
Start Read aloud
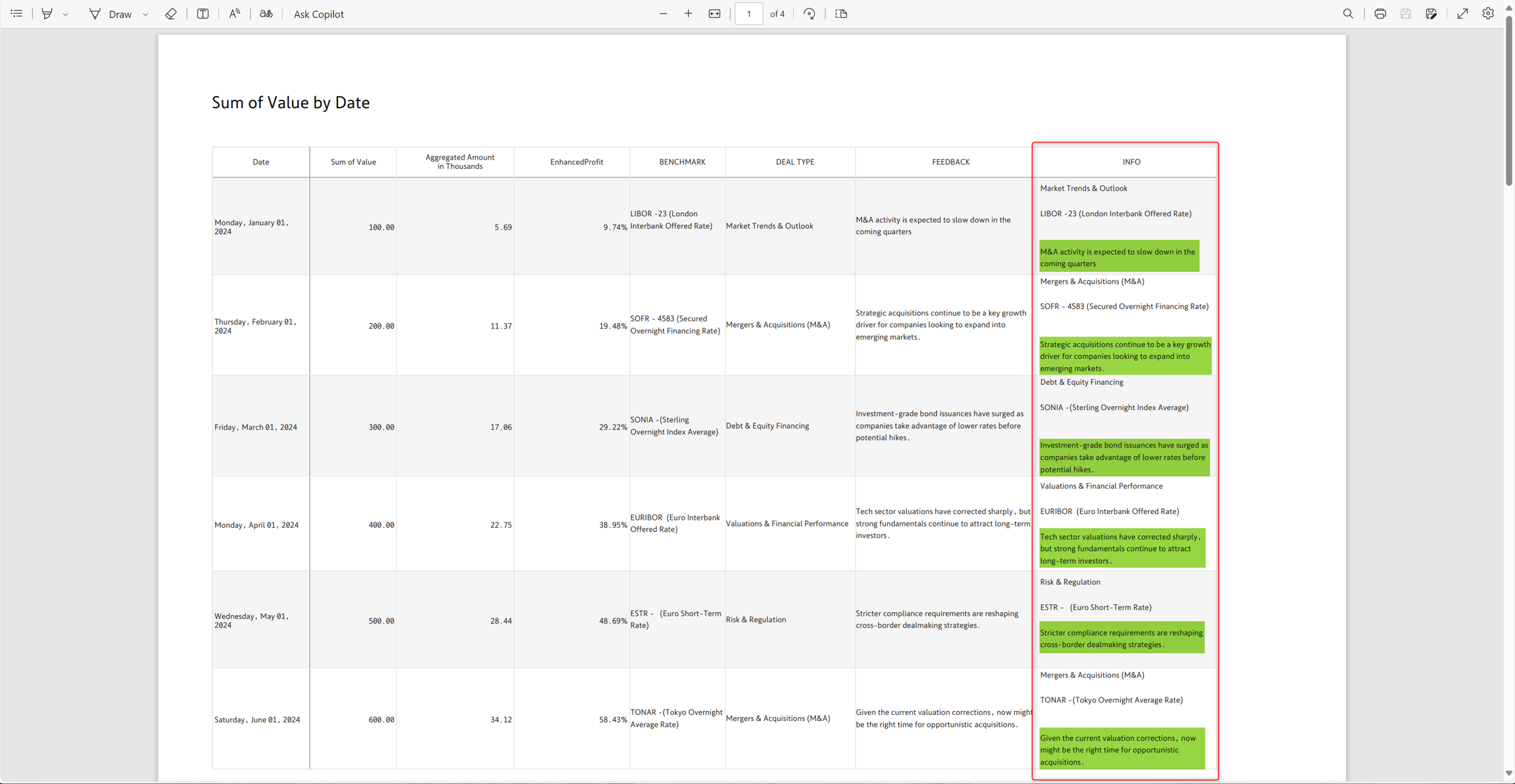(x=234, y=14)
